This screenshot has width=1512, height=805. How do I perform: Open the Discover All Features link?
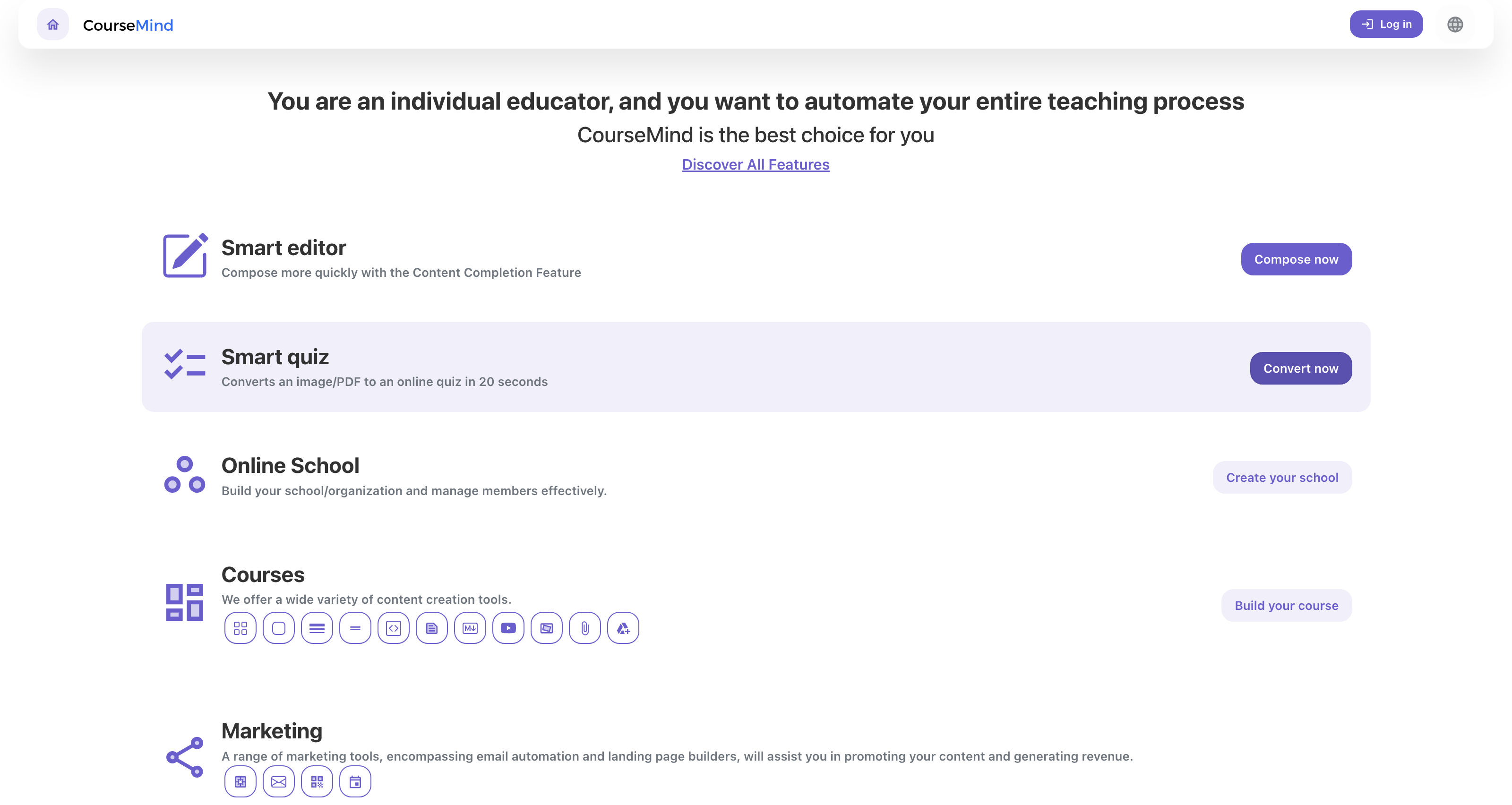pos(756,164)
